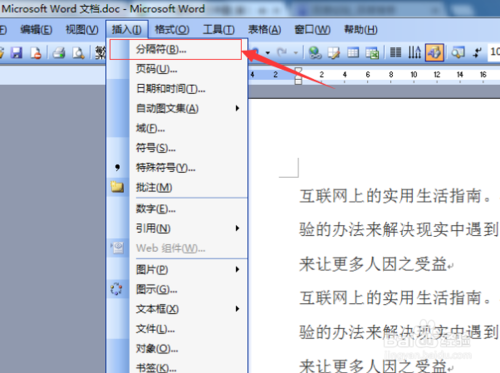Expand the 引用(N) submenu arrow
500x373 pixels.
coord(237,228)
